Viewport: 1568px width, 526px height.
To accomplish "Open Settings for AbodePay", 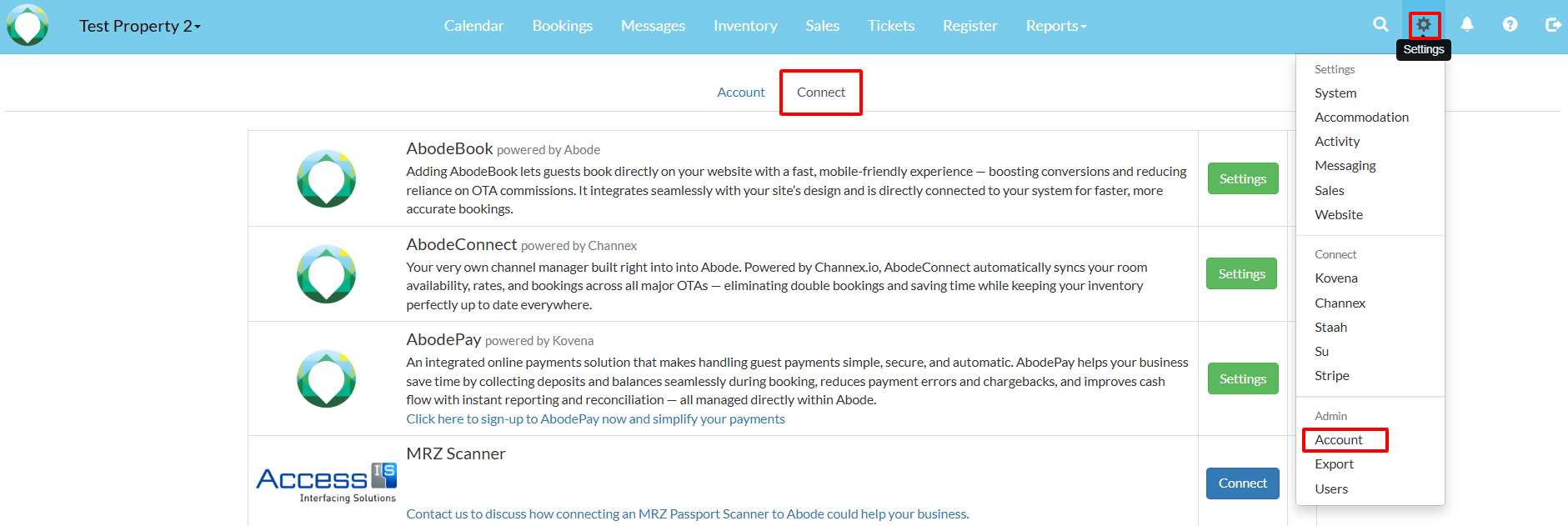I will tap(1243, 378).
